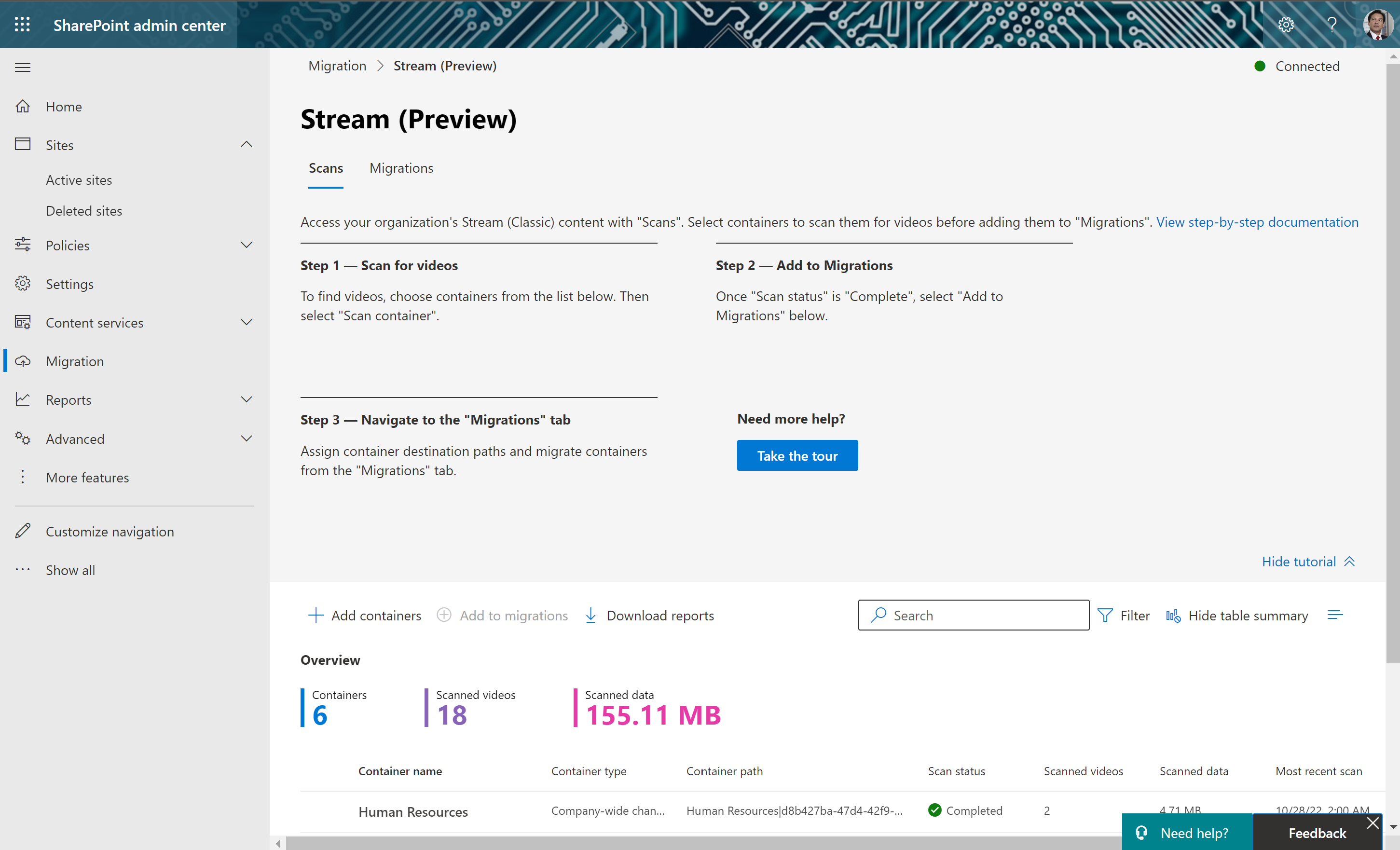This screenshot has height=850, width=1400.
Task: Collapse the navigation with the hamburger icon
Action: tap(23, 67)
